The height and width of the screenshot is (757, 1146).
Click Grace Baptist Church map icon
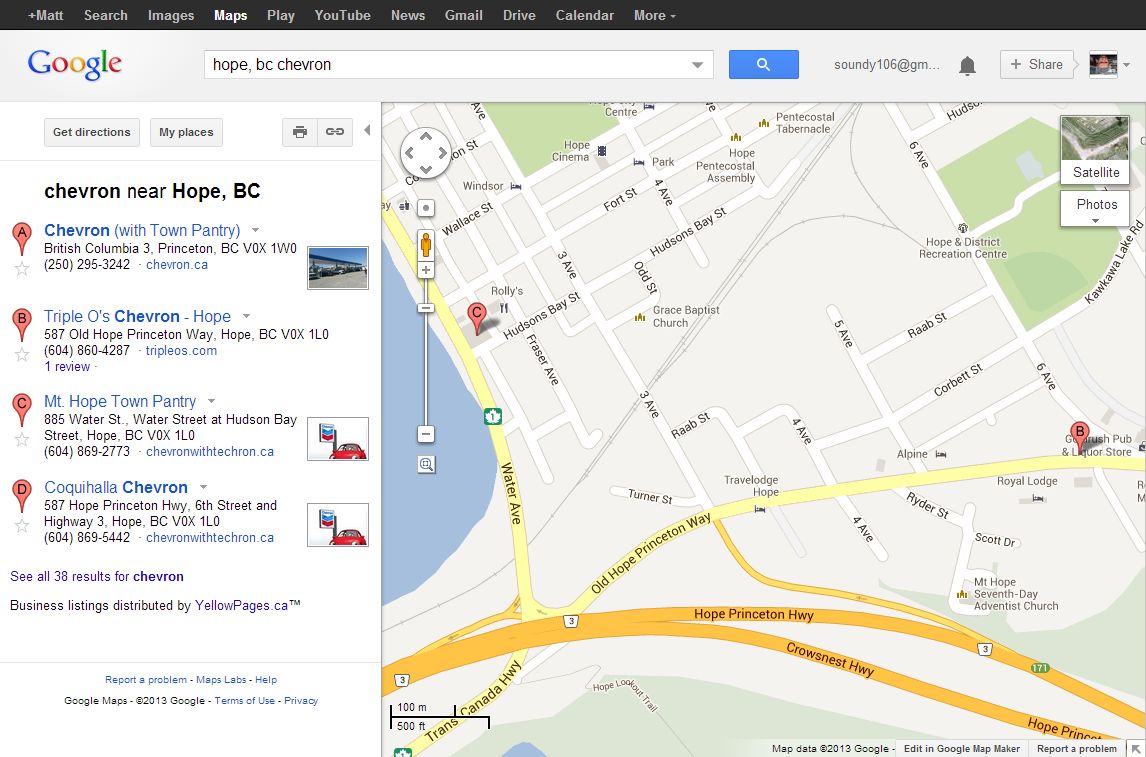(640, 316)
